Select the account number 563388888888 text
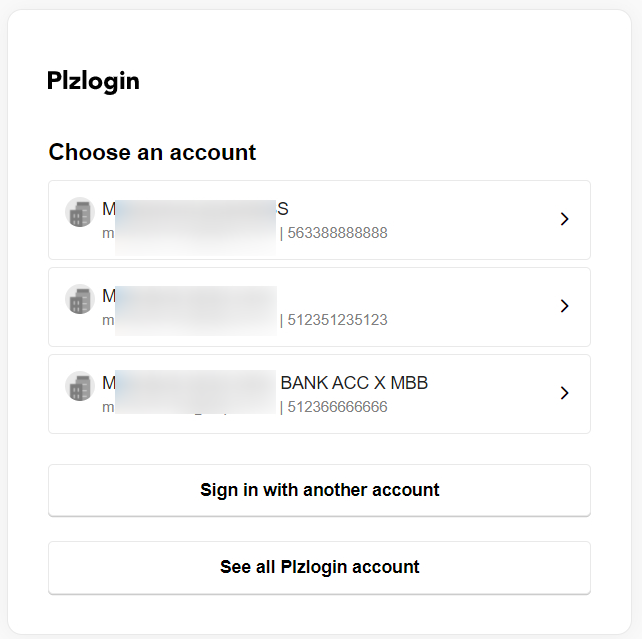642x639 pixels. 337,233
